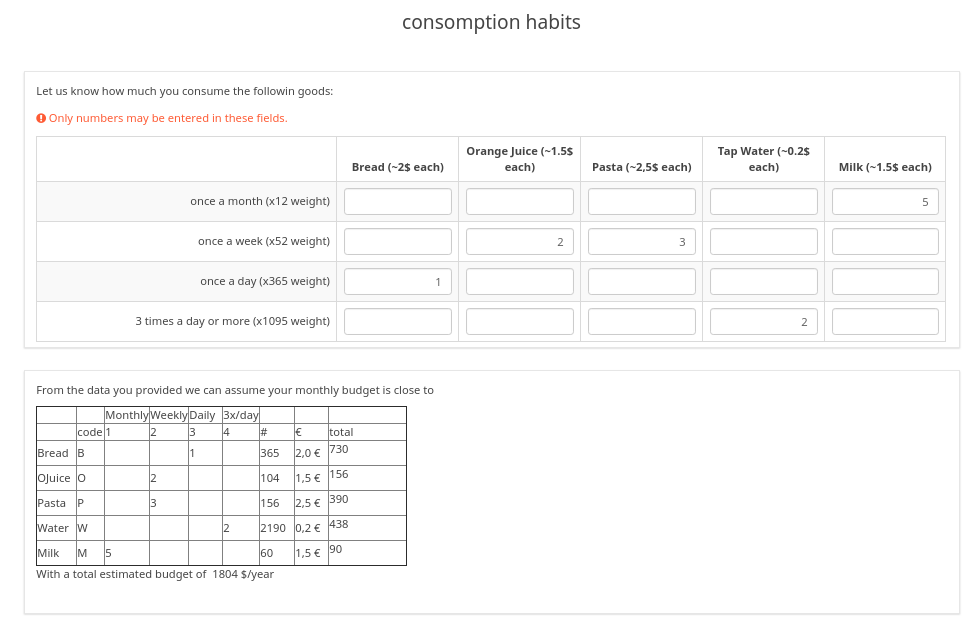
Task: Select Orange Juice once a week field
Action: coord(520,241)
